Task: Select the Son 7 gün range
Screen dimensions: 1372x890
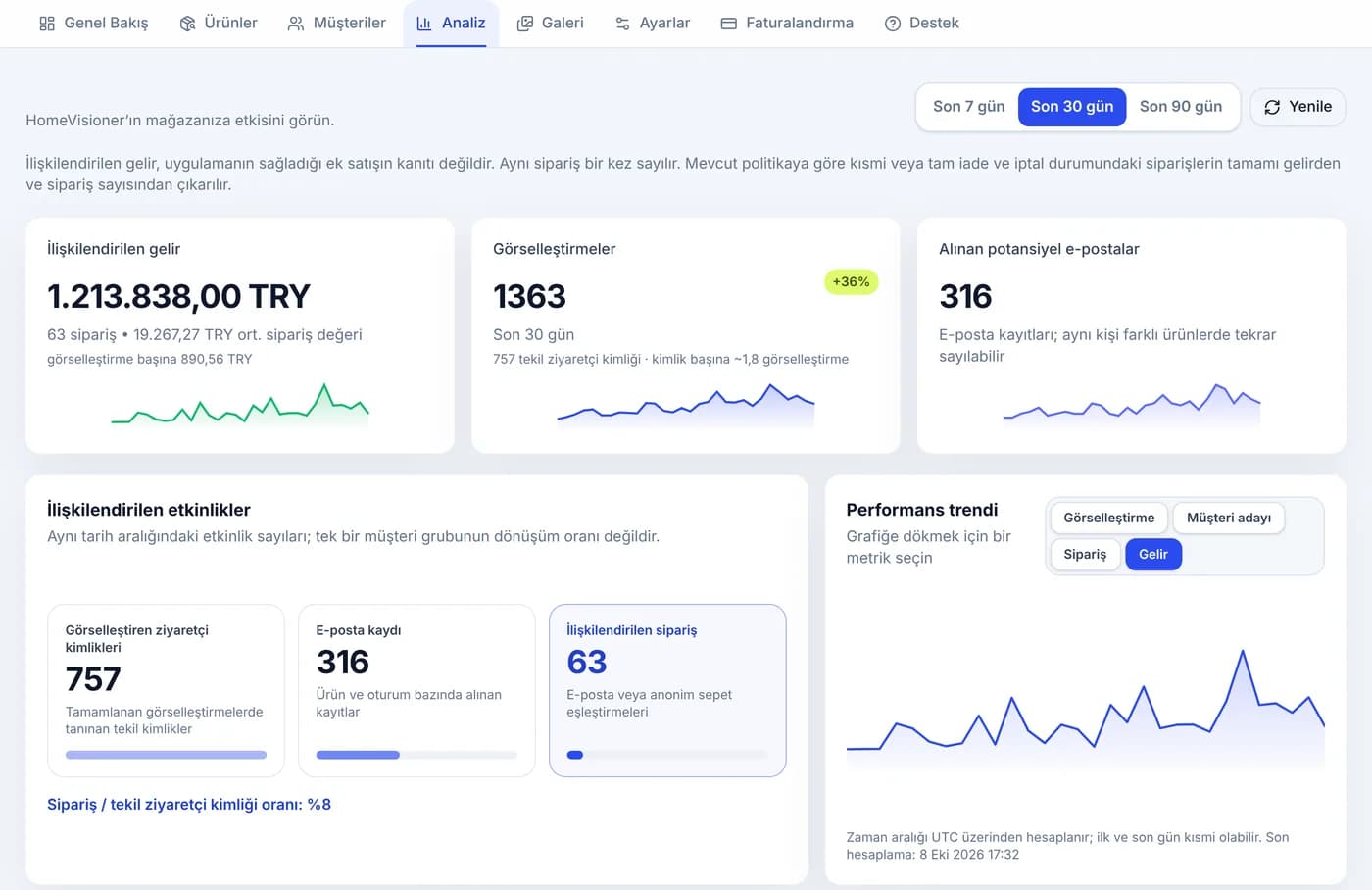Action: (968, 107)
